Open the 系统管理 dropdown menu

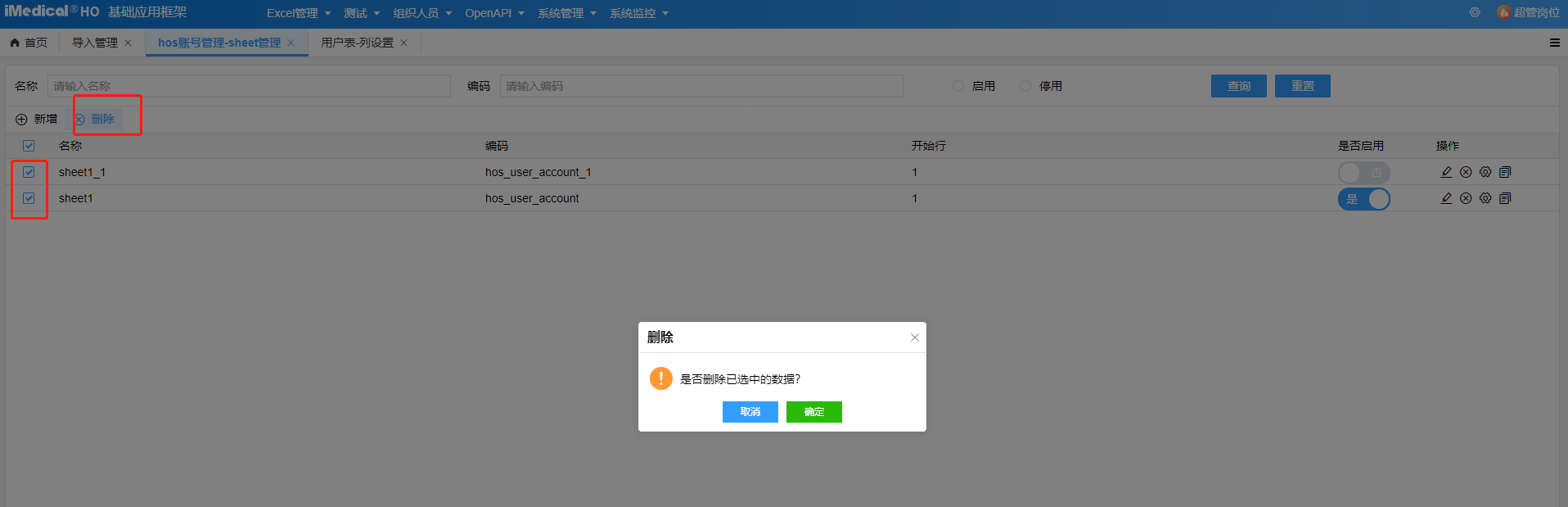tap(566, 13)
